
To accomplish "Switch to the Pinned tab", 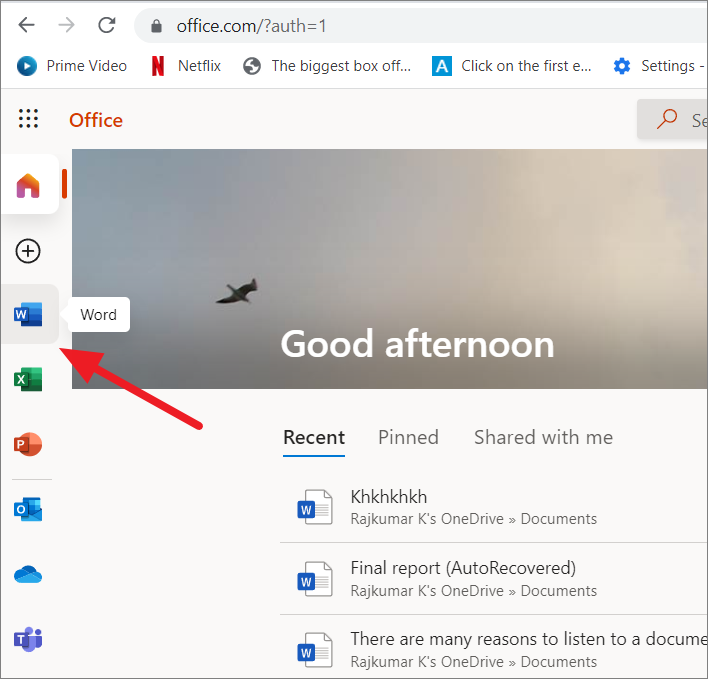I will (x=408, y=437).
